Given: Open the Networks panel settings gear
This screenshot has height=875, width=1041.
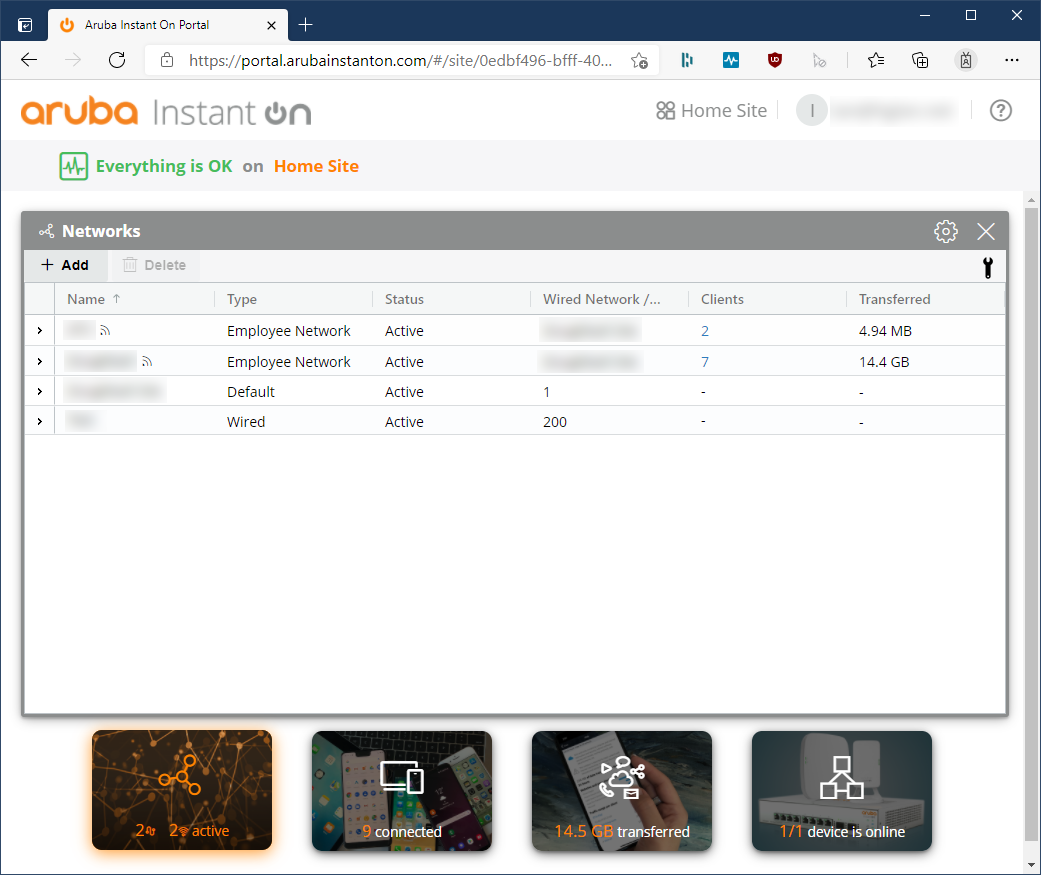Looking at the screenshot, I should (x=945, y=231).
